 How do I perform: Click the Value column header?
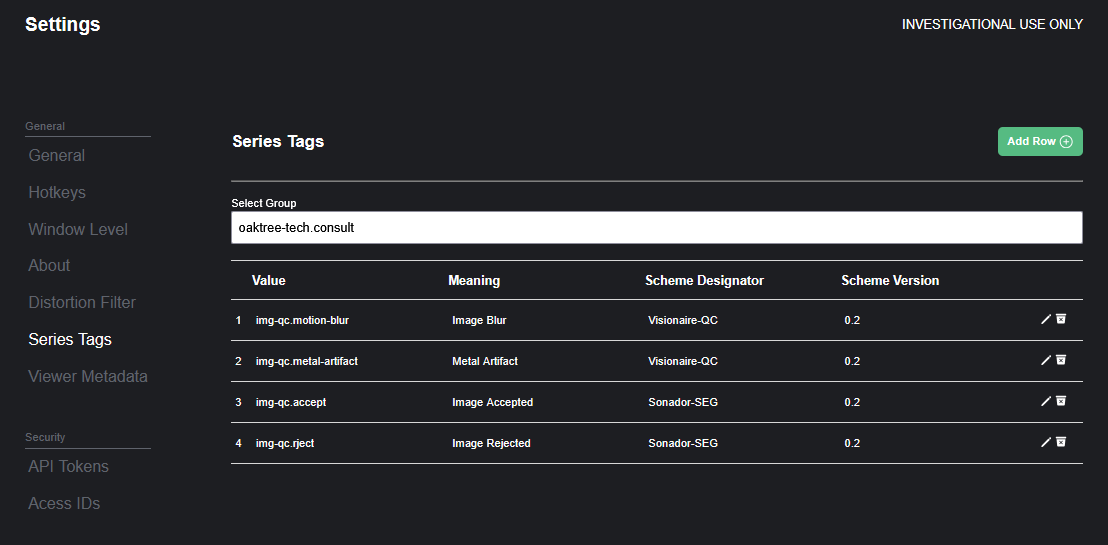tap(269, 281)
